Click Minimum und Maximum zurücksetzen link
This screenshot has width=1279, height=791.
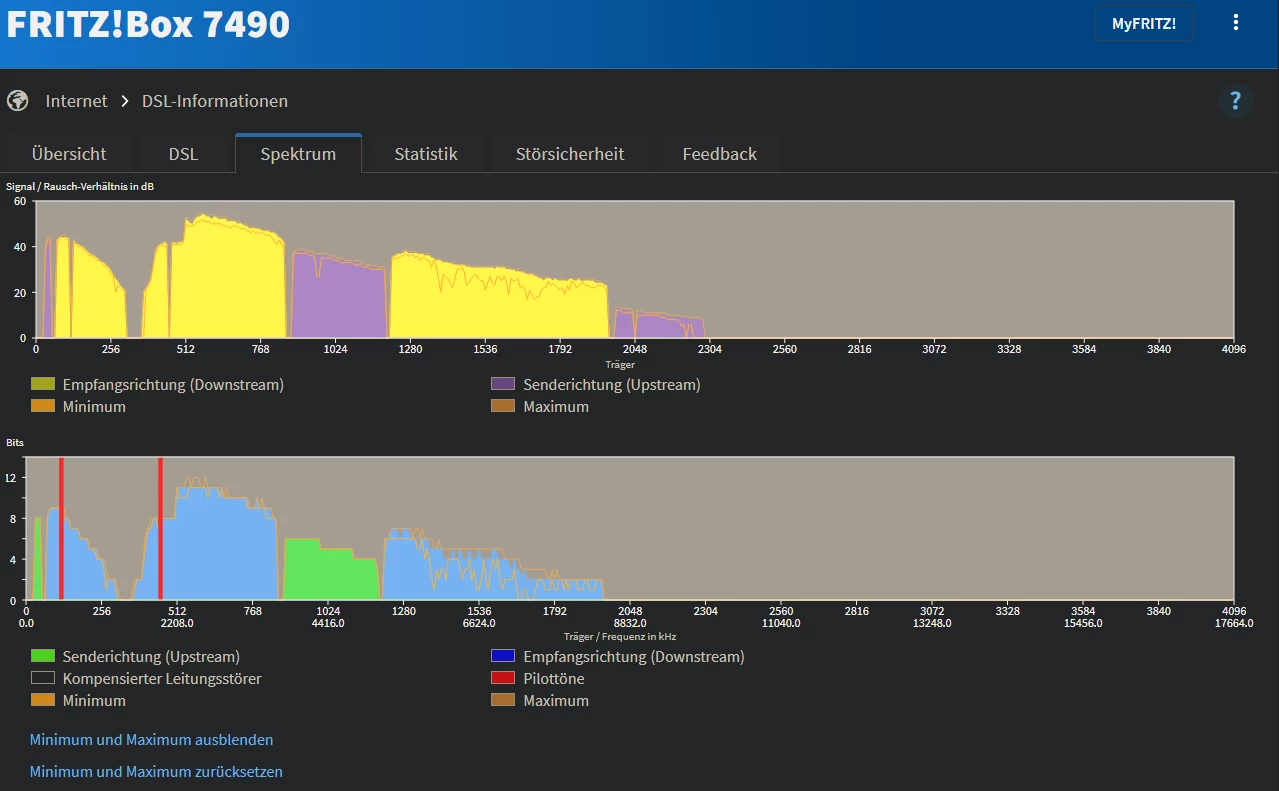[x=156, y=772]
